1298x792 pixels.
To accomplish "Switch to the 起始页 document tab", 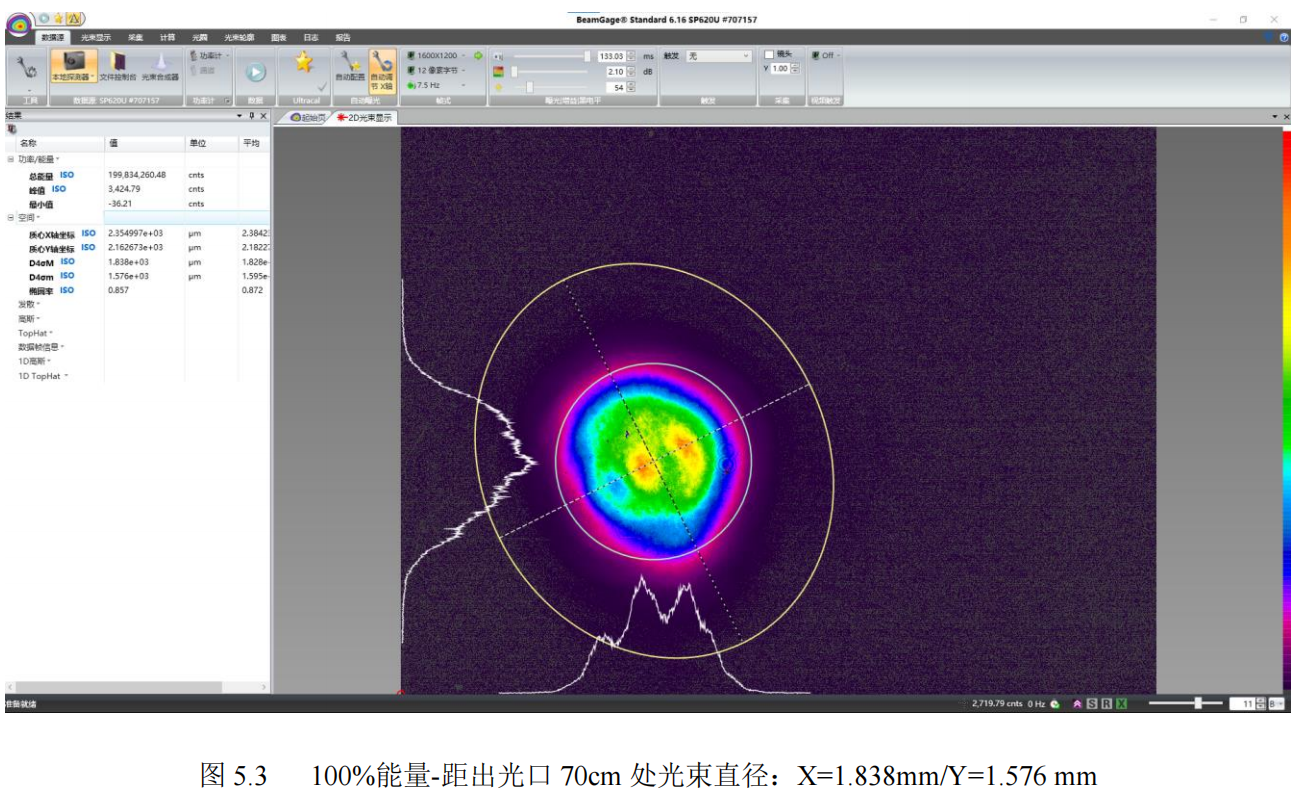I will tap(308, 117).
